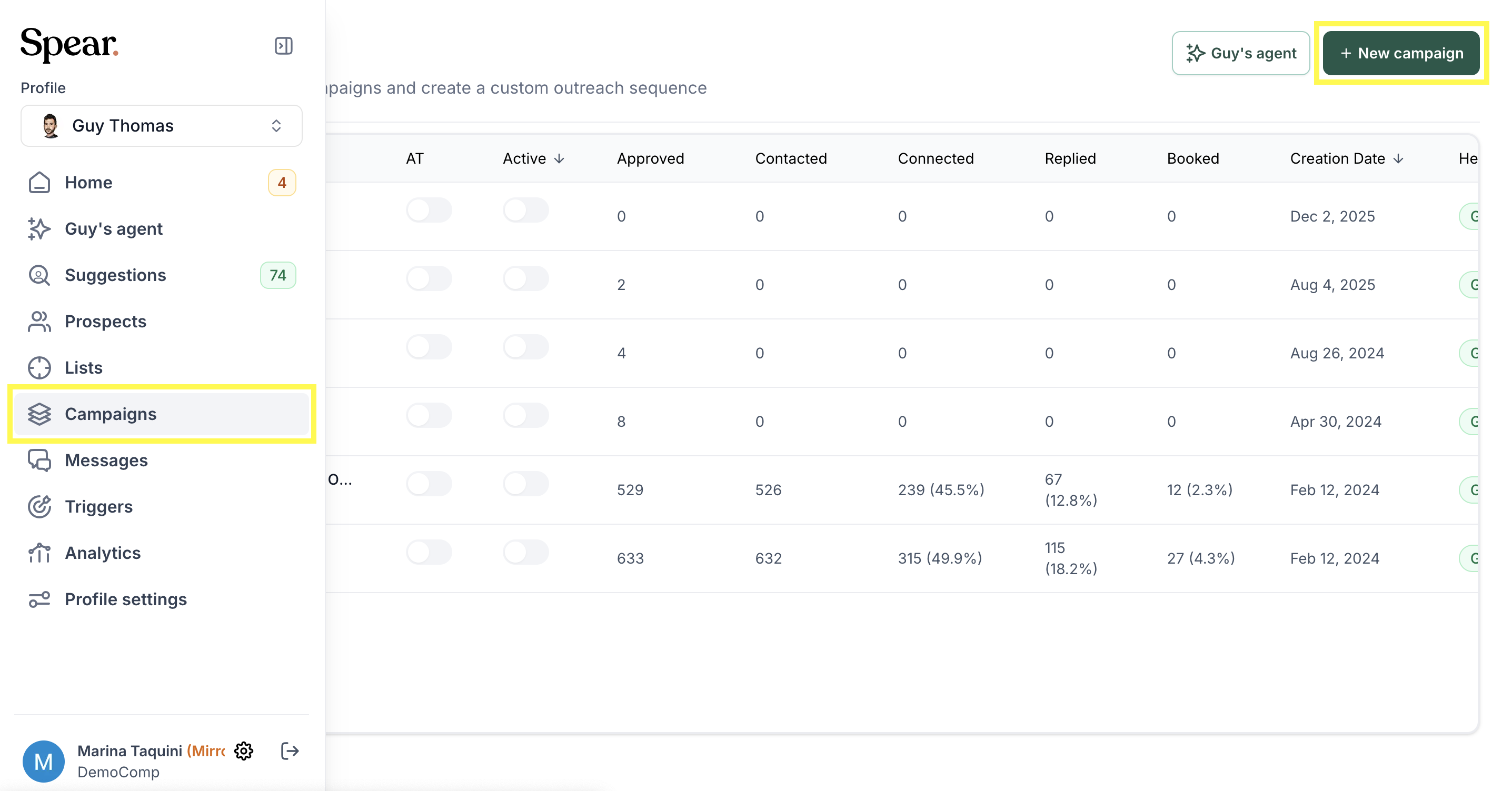
Task: Toggle AT switch for the 633 approved campaign
Action: [429, 552]
